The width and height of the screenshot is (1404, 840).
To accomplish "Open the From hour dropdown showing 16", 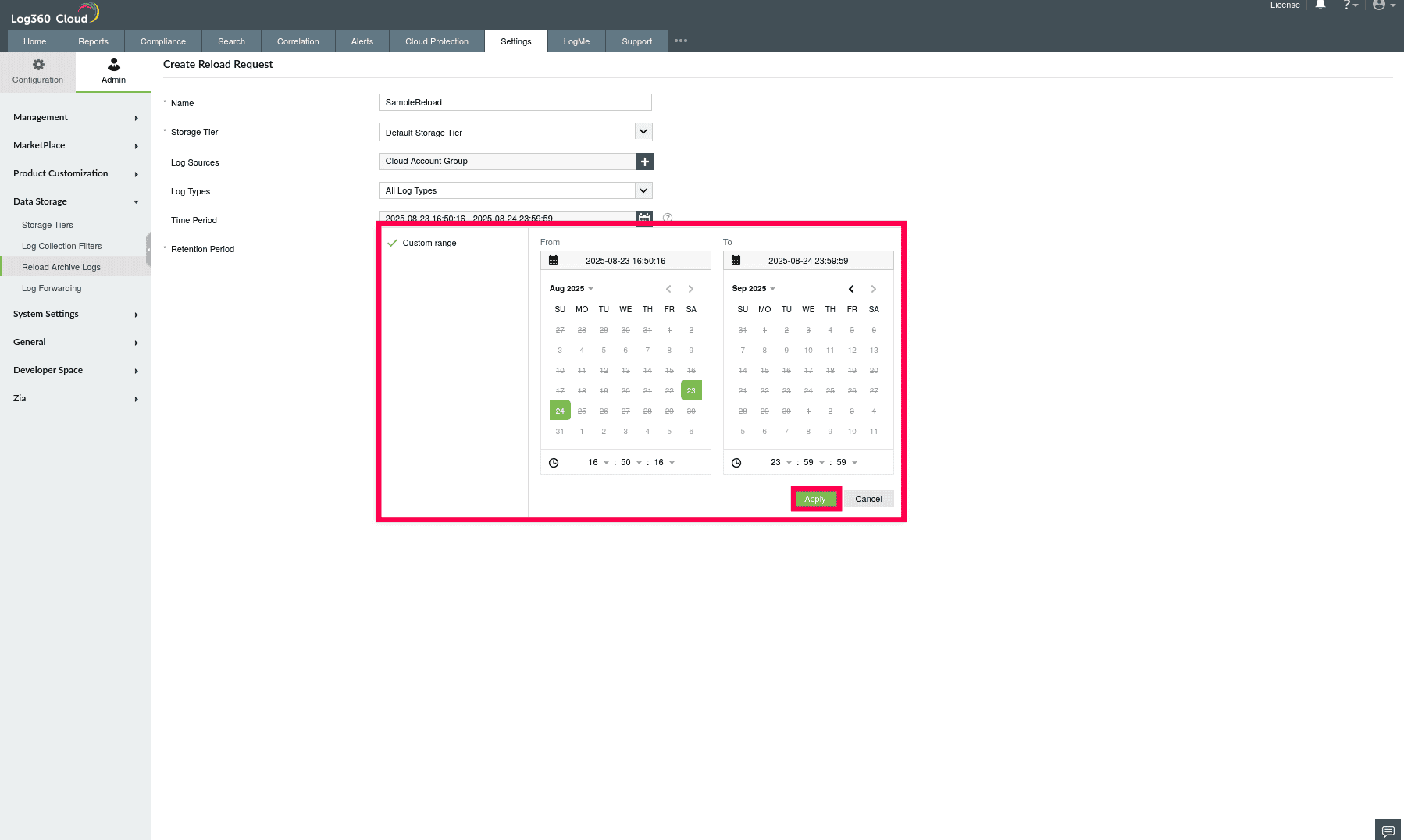I will coord(598,463).
